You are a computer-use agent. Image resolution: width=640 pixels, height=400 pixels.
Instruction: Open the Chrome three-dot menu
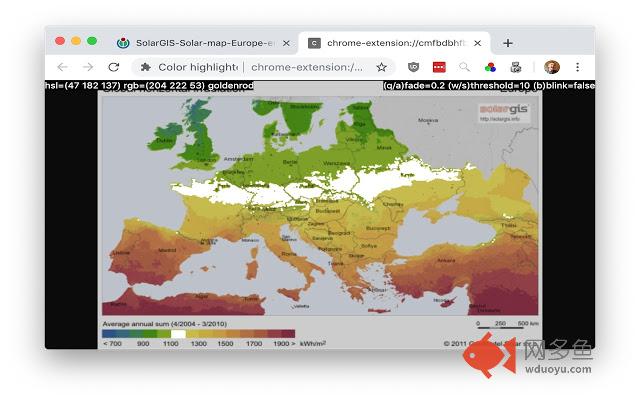577,67
